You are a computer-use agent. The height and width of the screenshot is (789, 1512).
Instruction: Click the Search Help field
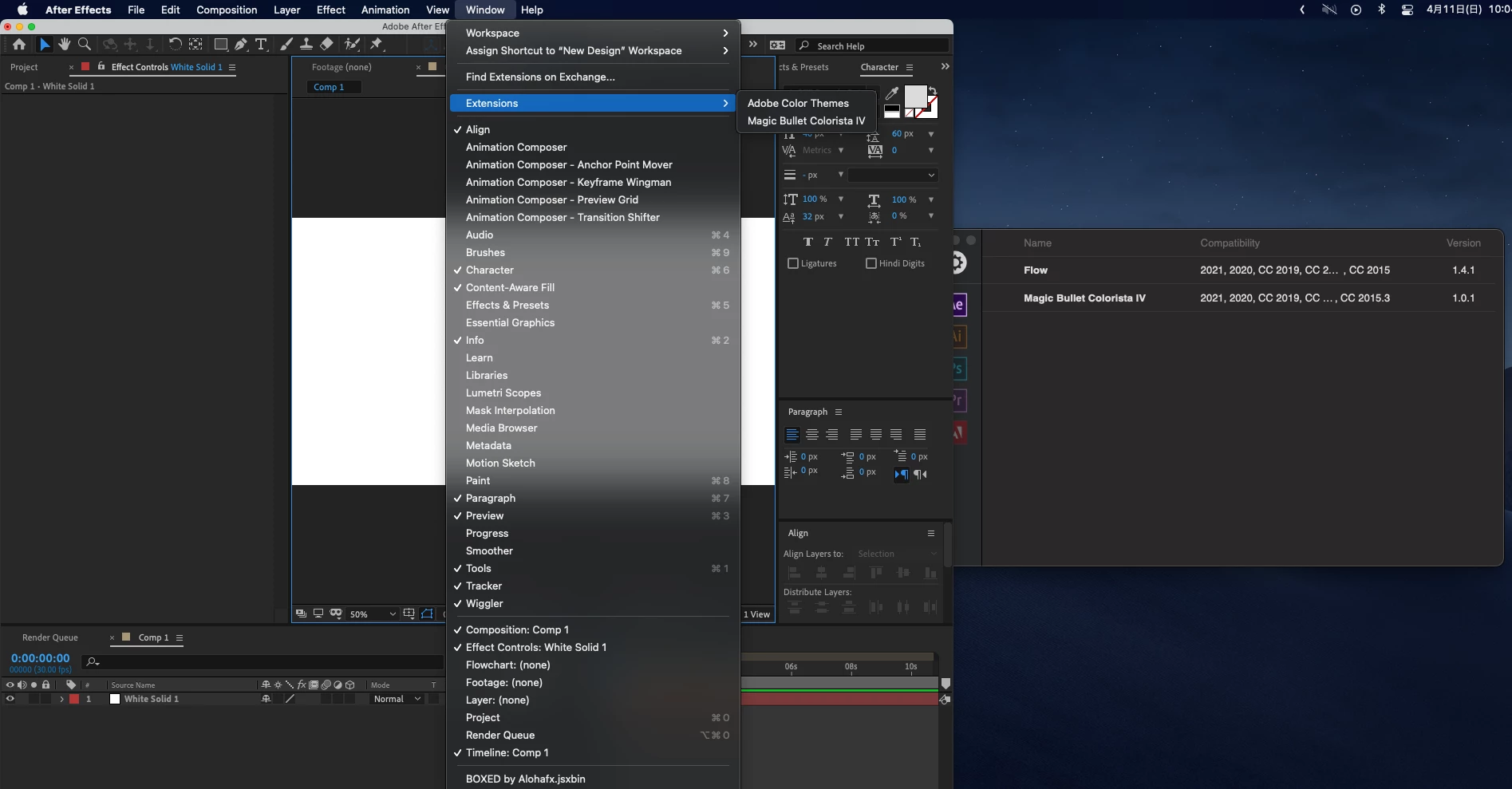pos(873,45)
